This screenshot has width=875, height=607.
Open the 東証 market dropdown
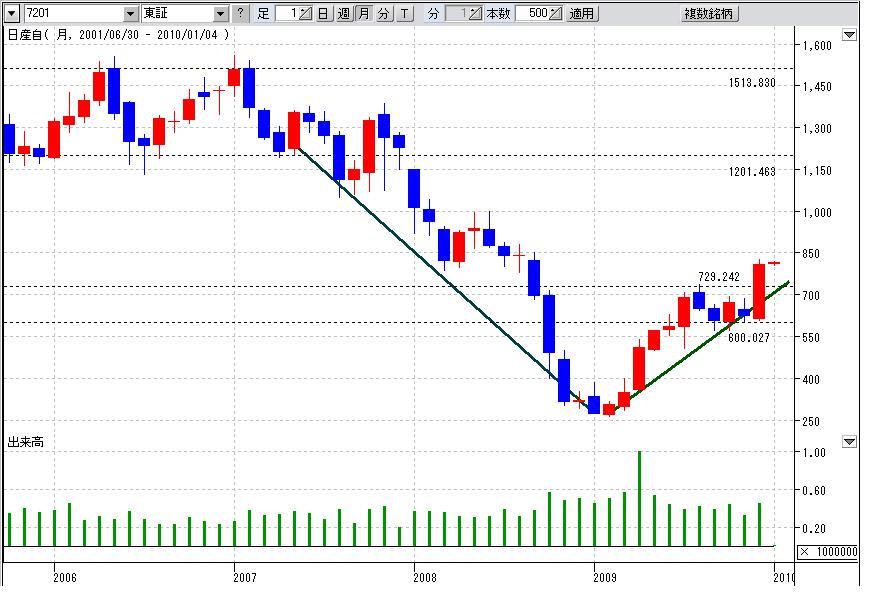[x=220, y=14]
